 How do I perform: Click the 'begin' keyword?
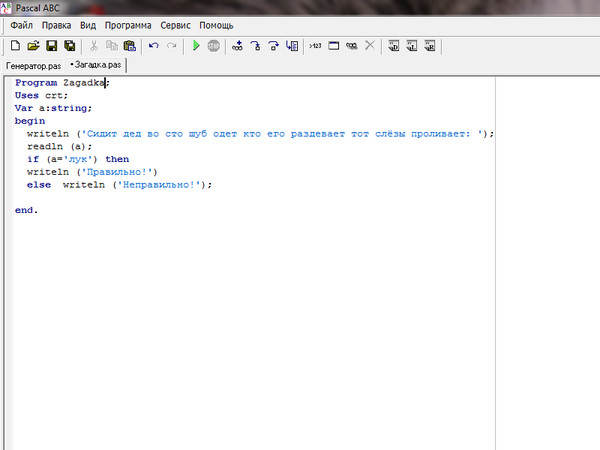pyautogui.click(x=30, y=121)
